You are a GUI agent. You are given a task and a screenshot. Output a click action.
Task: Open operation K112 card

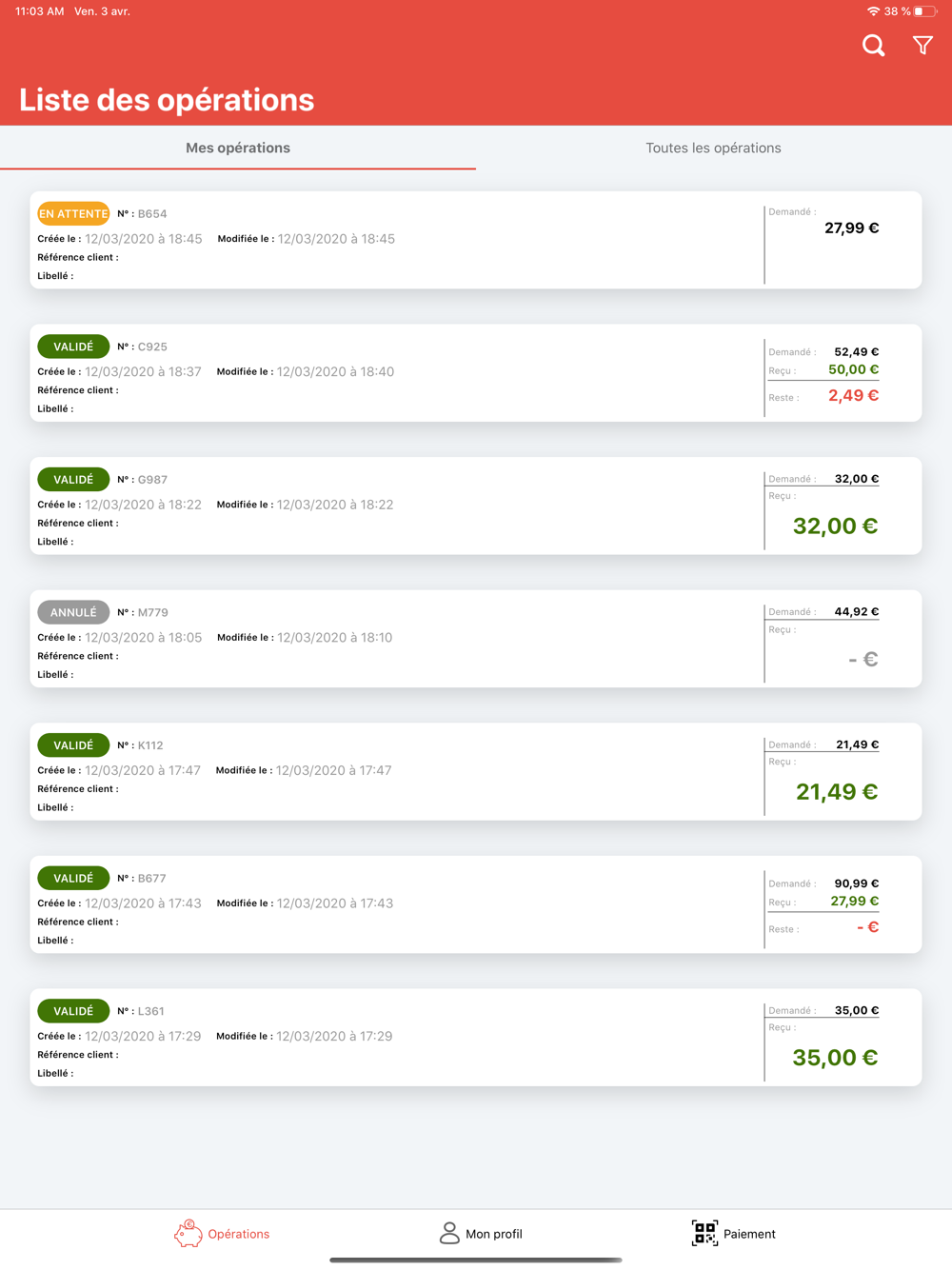point(476,771)
